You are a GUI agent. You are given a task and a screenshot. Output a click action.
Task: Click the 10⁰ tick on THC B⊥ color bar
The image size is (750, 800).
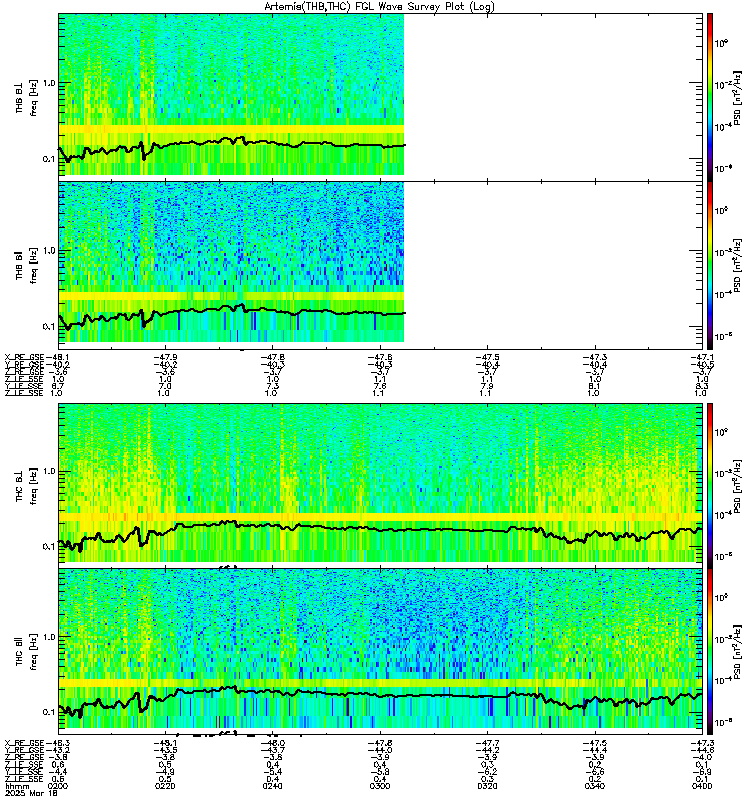click(x=721, y=433)
